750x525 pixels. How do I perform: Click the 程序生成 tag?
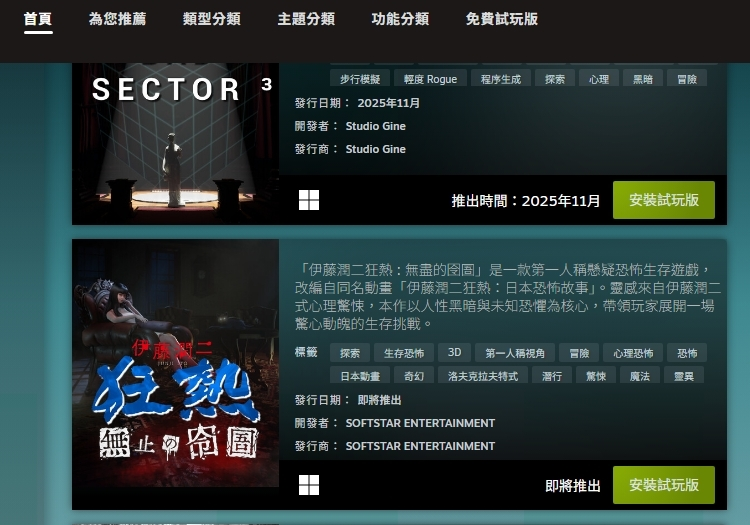tap(501, 79)
